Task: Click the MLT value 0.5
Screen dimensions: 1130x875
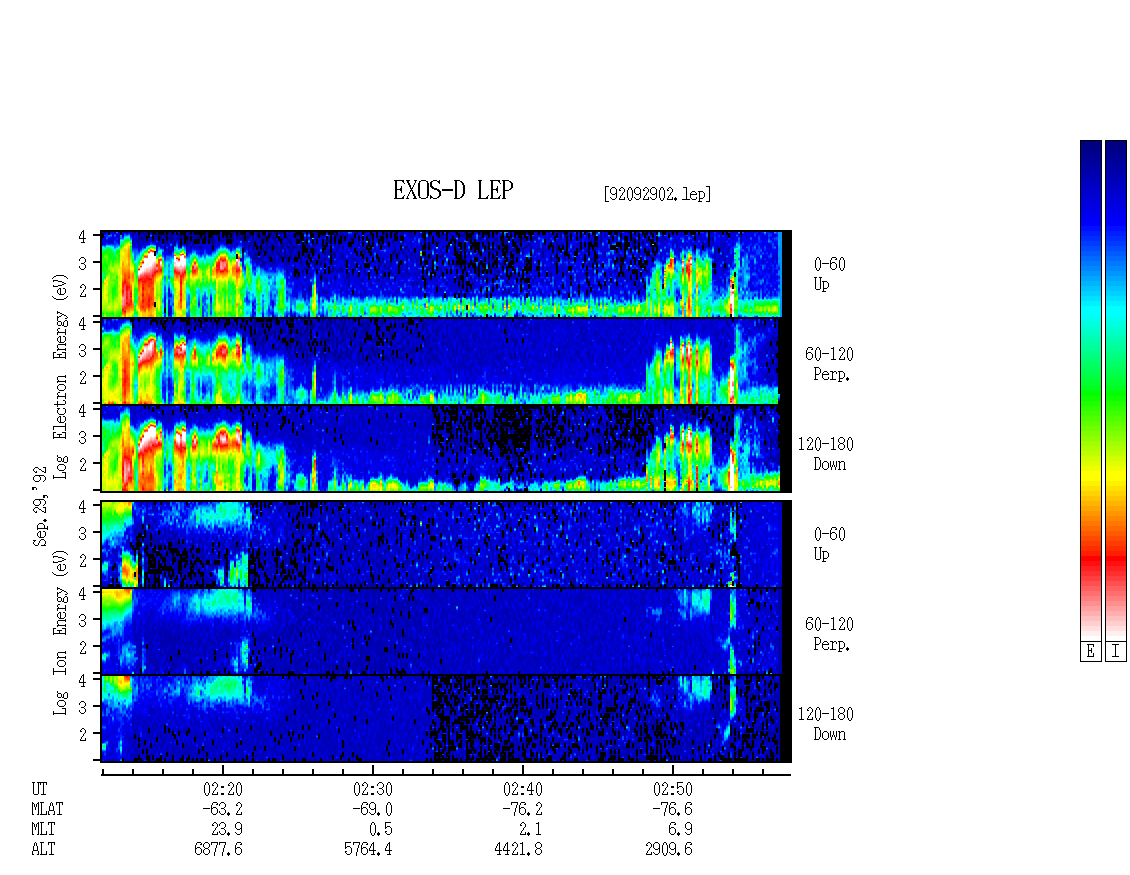Action: coord(381,830)
